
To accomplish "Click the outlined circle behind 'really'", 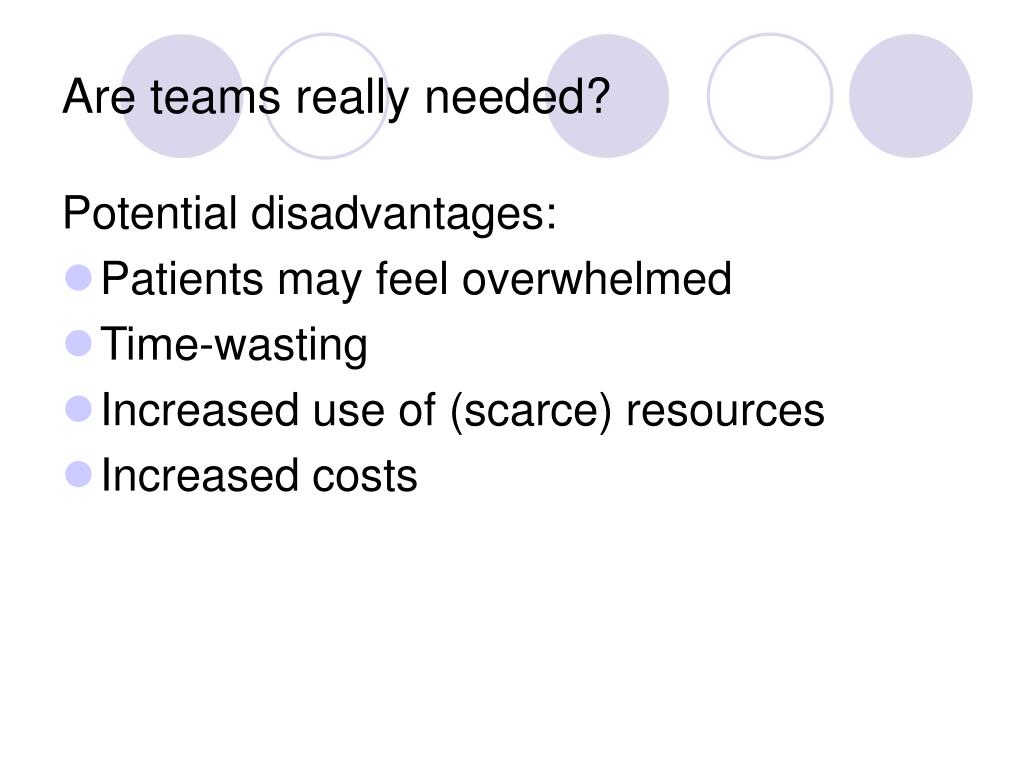I will click(x=326, y=96).
